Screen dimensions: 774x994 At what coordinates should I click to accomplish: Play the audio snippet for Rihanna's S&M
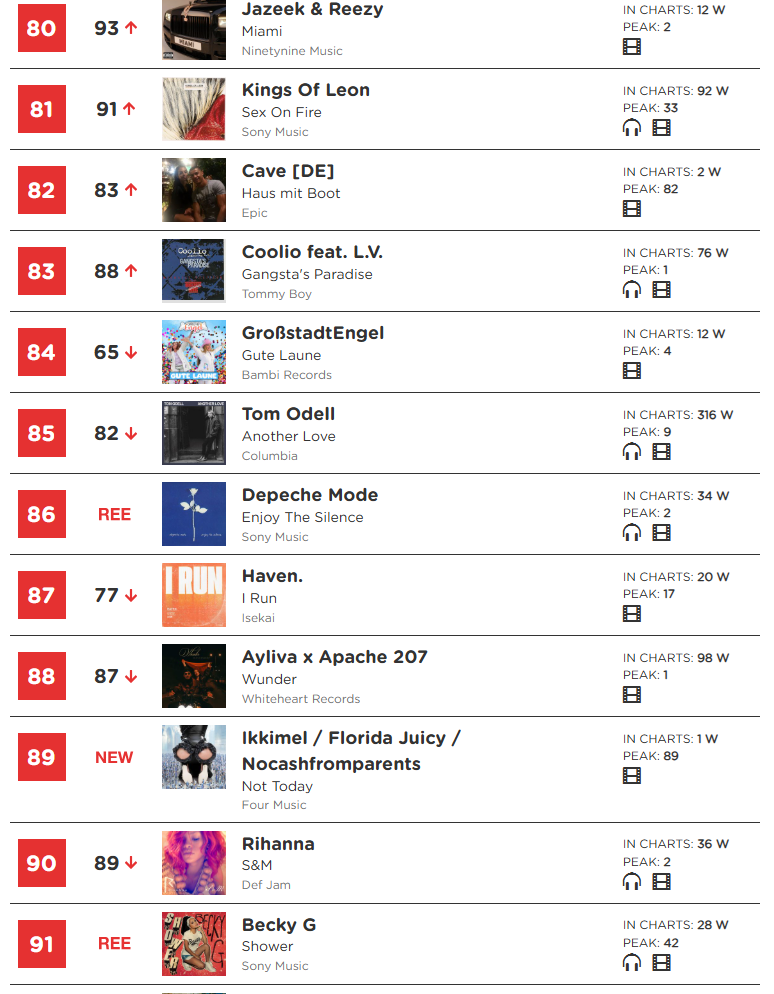tap(632, 882)
